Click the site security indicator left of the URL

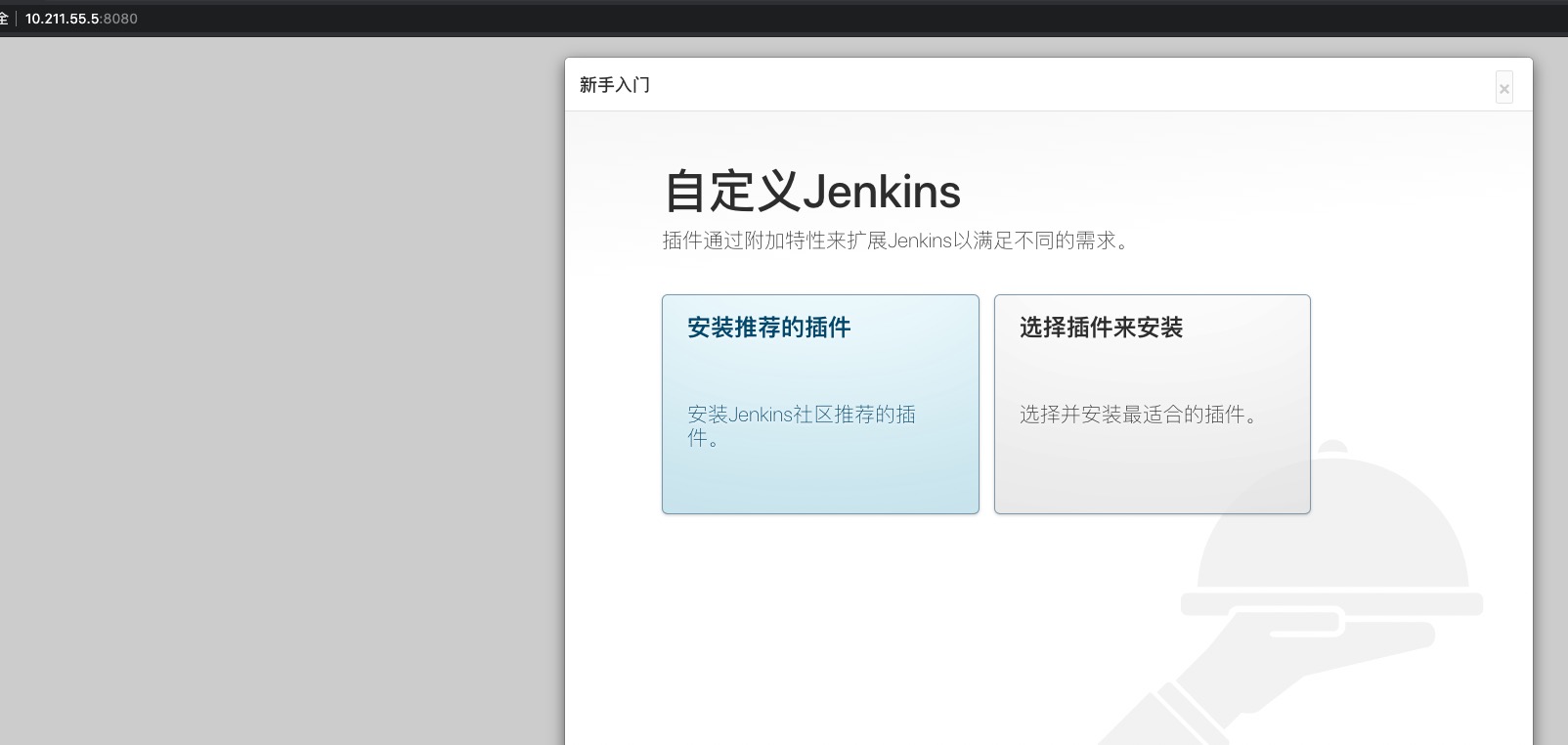tap(4, 19)
